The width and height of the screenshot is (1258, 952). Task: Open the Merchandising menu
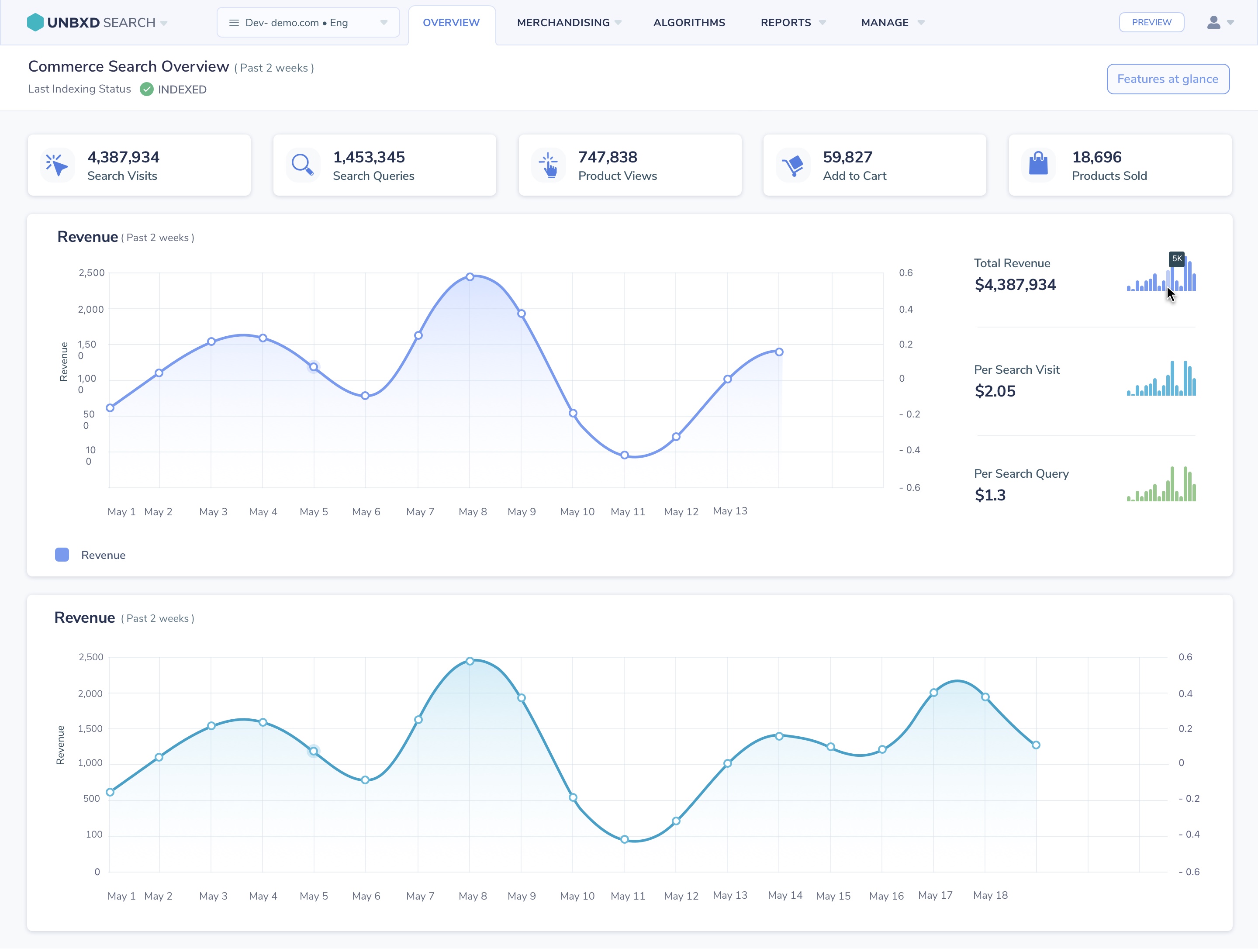click(x=563, y=23)
